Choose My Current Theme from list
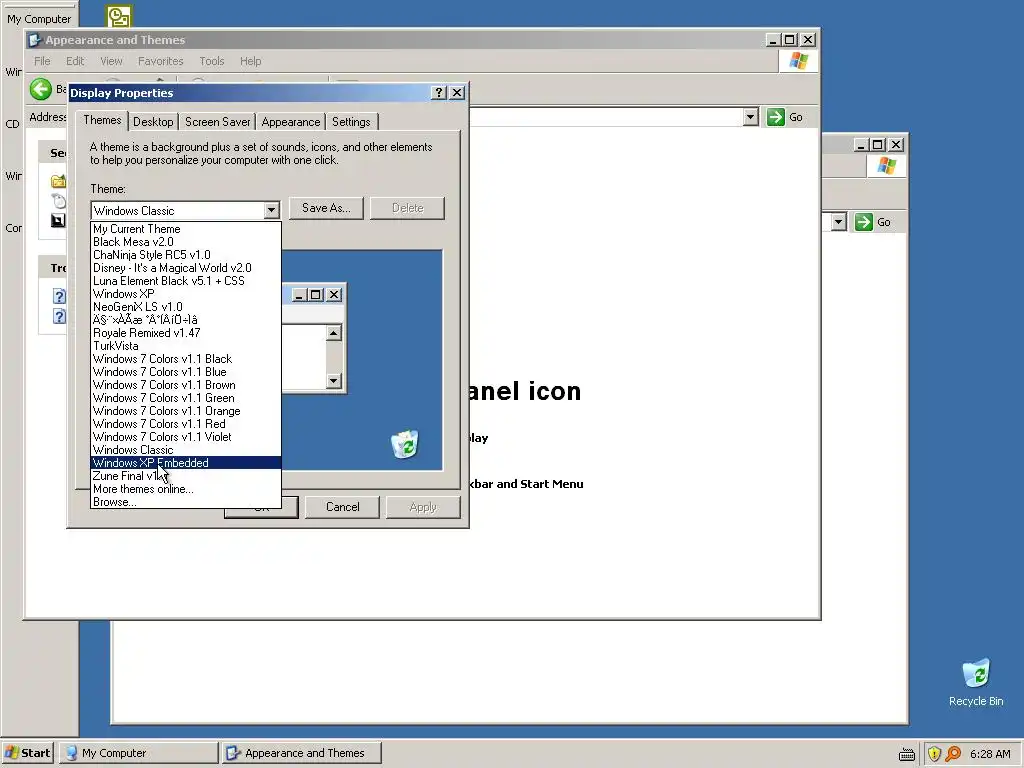The image size is (1024, 768). tap(186, 229)
